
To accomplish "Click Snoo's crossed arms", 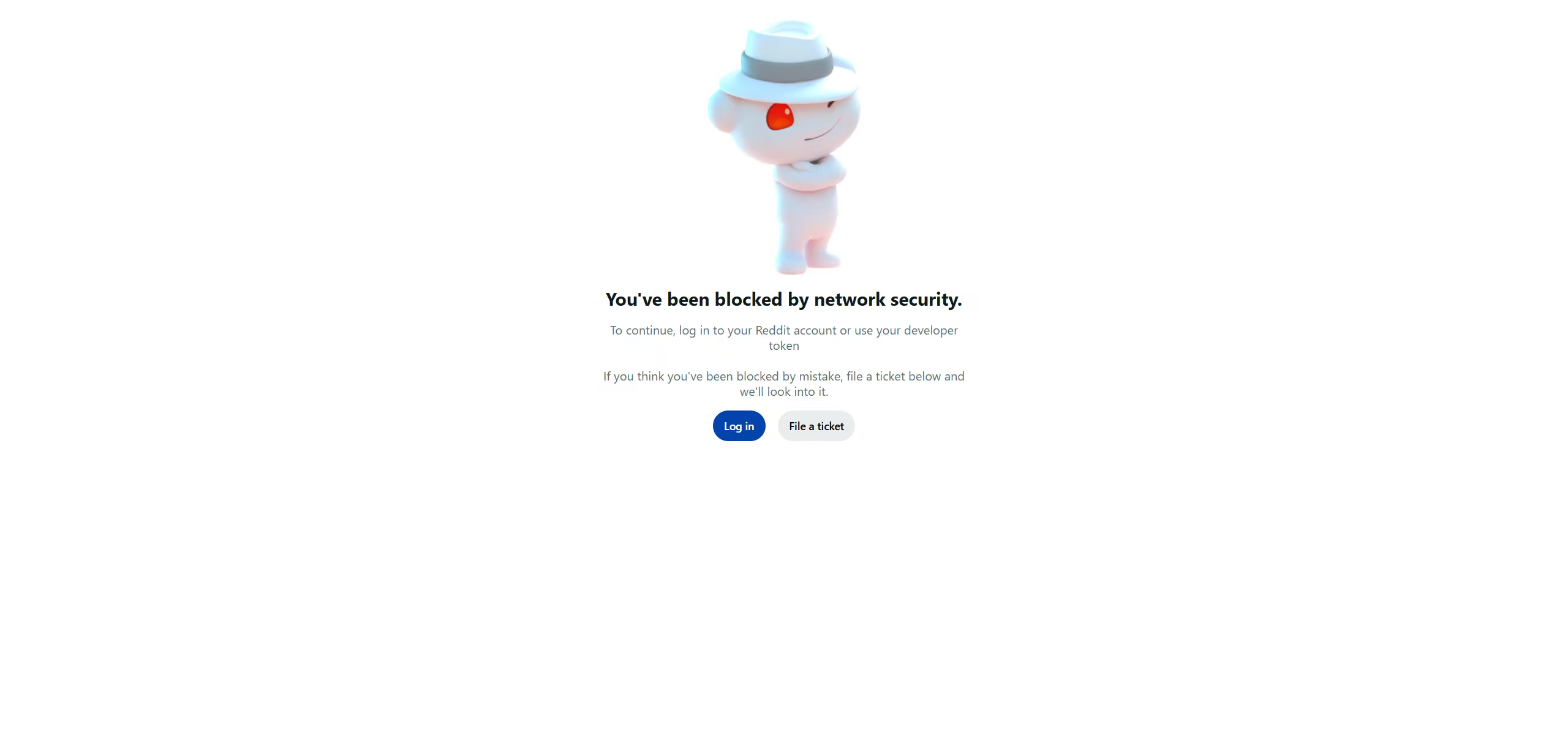I will (x=810, y=173).
